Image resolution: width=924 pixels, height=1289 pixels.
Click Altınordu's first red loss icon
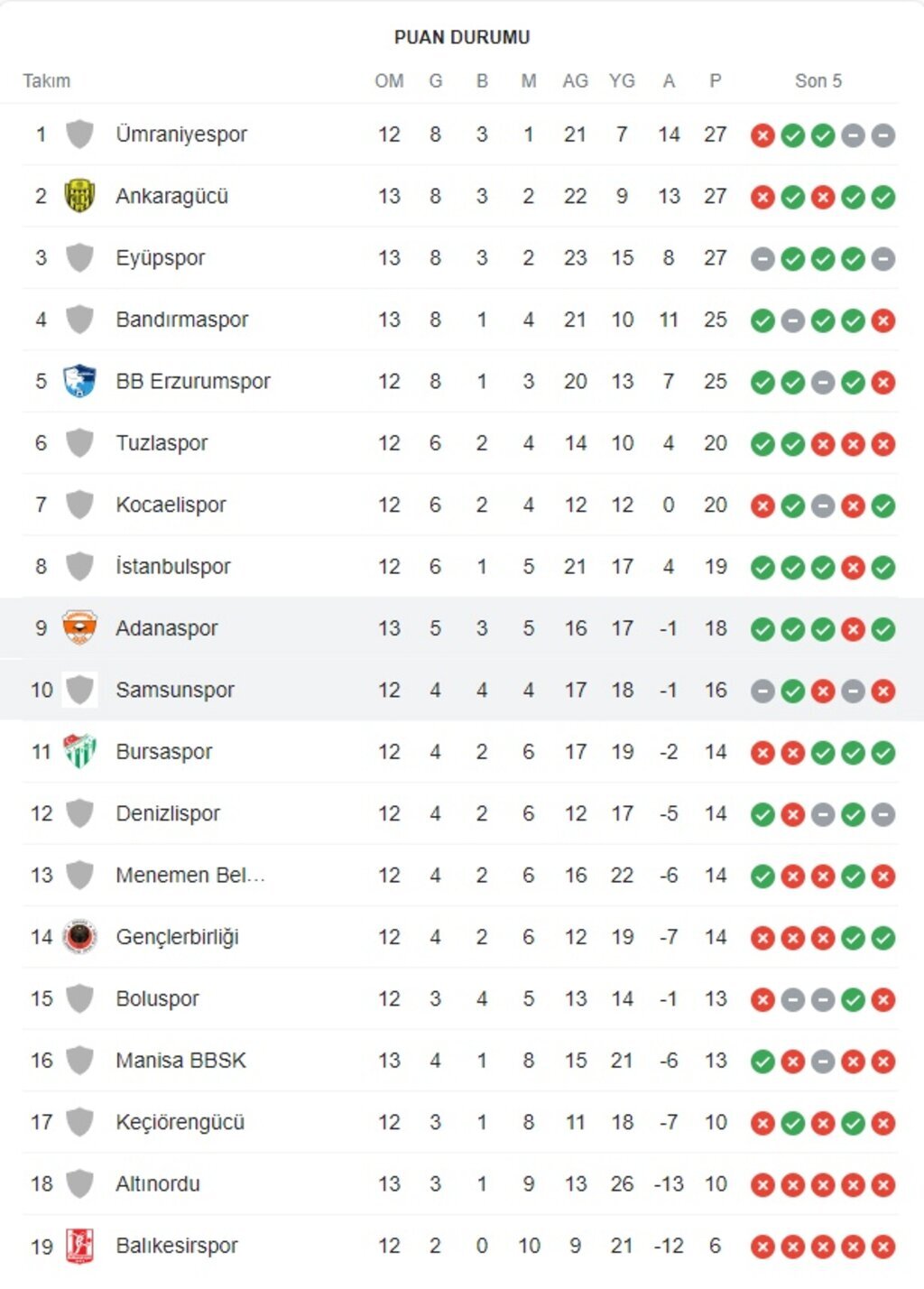(x=762, y=1184)
